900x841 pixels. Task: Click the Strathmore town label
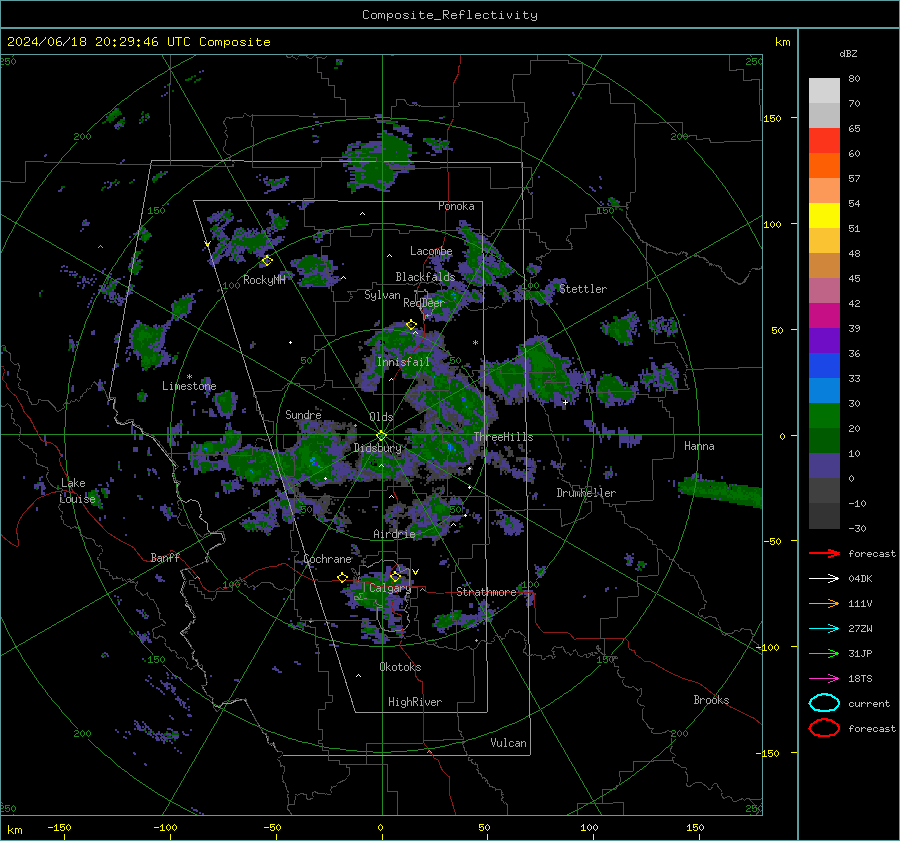[486, 592]
